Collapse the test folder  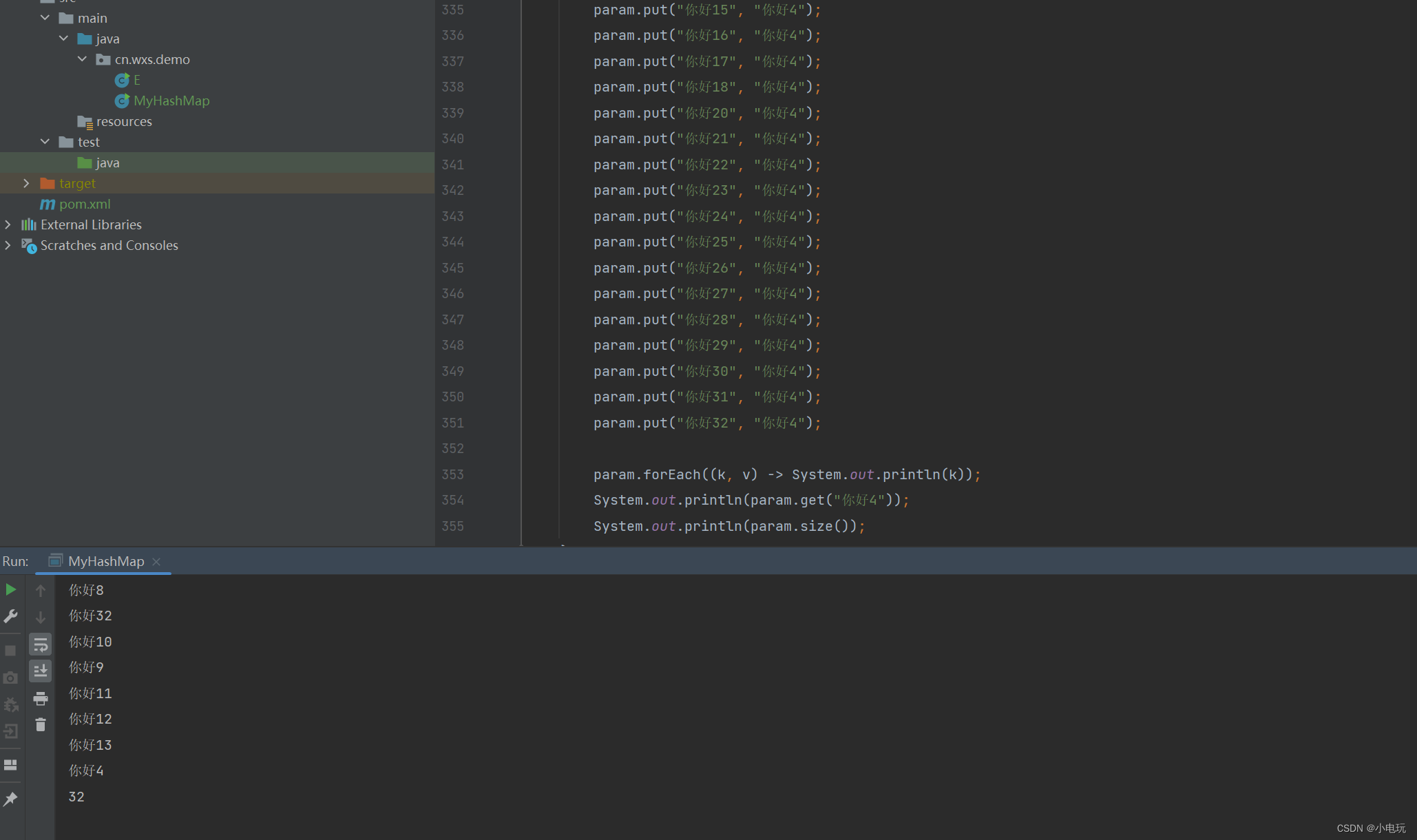[x=45, y=142]
